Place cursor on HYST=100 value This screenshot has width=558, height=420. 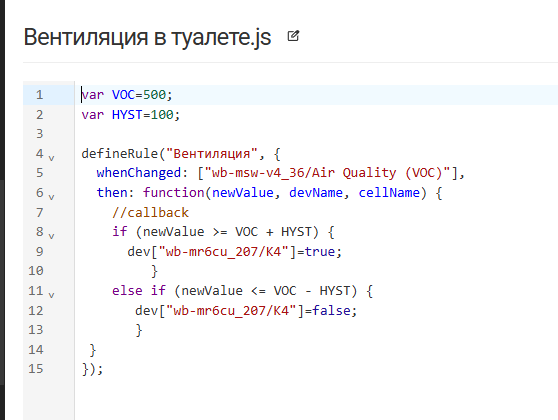162,115
